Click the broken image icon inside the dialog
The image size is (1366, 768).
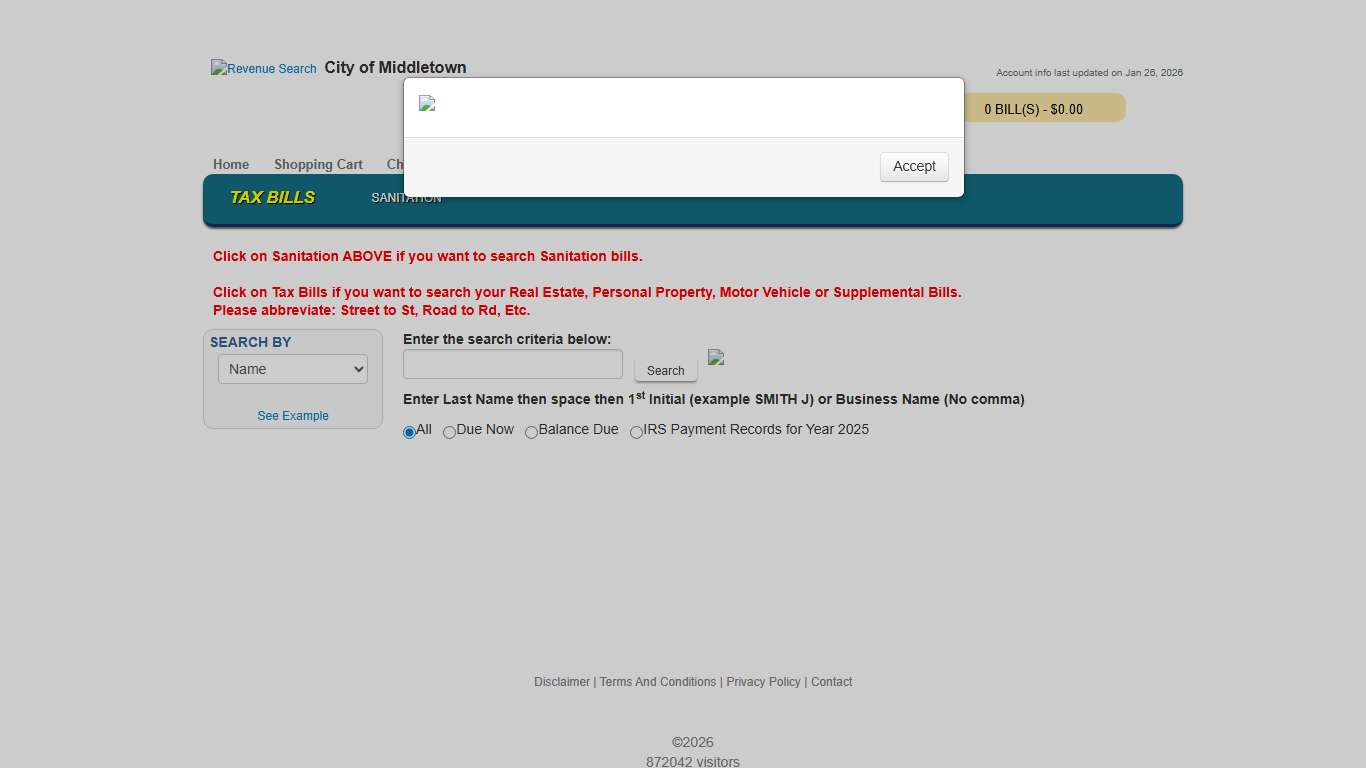428,103
